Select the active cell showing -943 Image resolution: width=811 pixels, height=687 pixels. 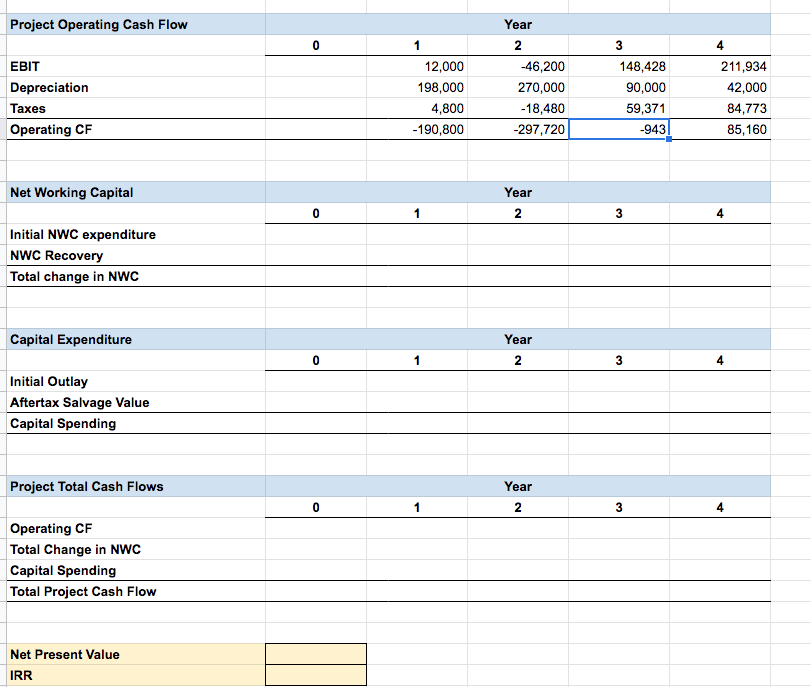[619, 129]
